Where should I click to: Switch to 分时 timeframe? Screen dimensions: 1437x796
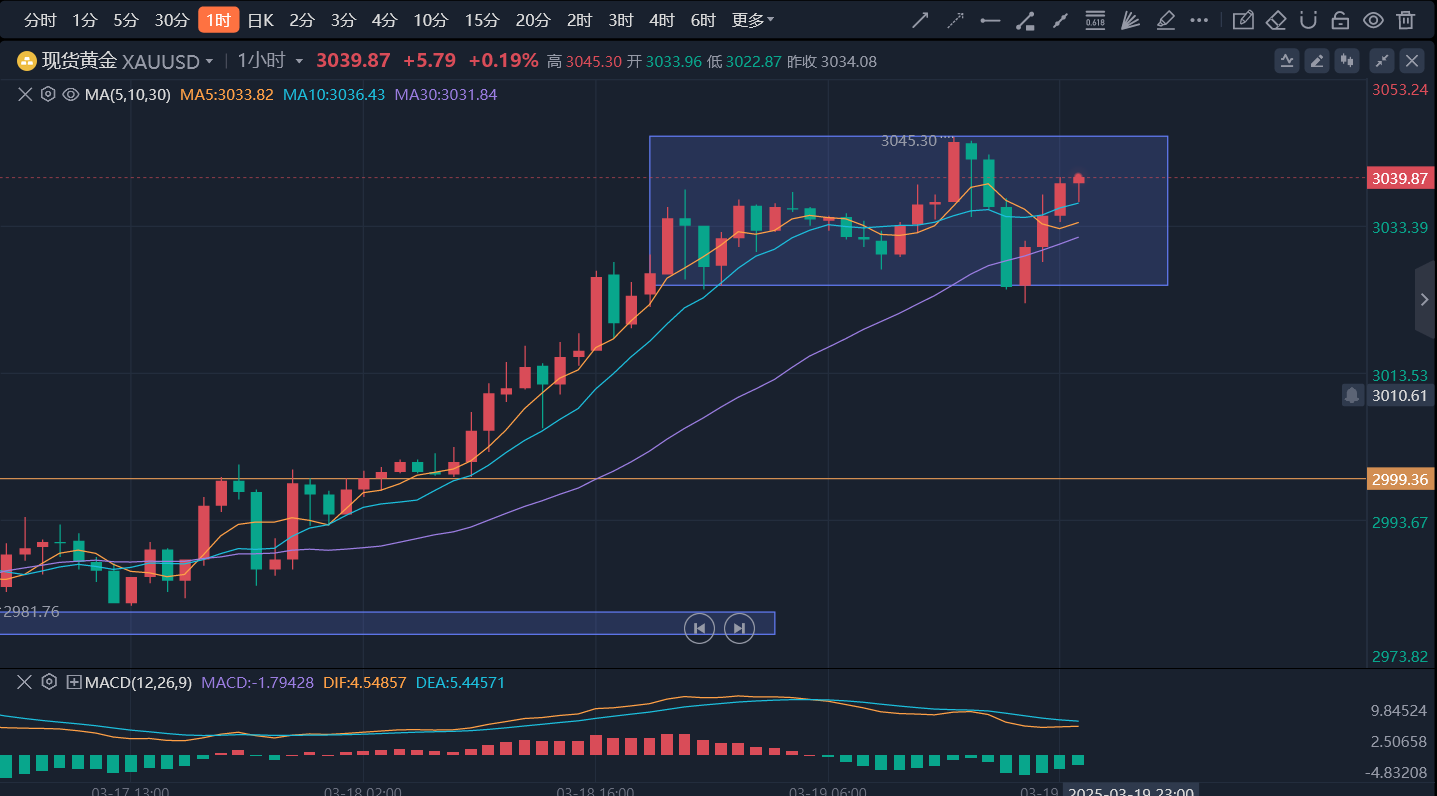pyautogui.click(x=40, y=20)
